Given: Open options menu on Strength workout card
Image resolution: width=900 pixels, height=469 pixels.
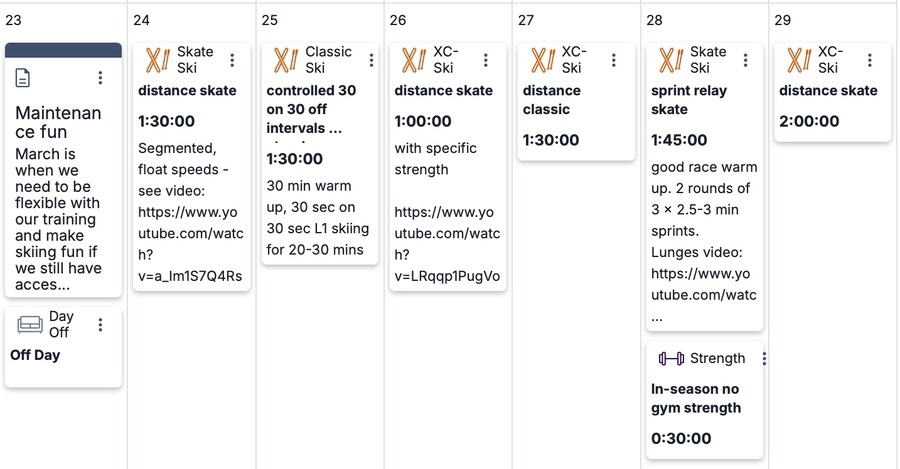Looking at the screenshot, I should click(x=764, y=358).
